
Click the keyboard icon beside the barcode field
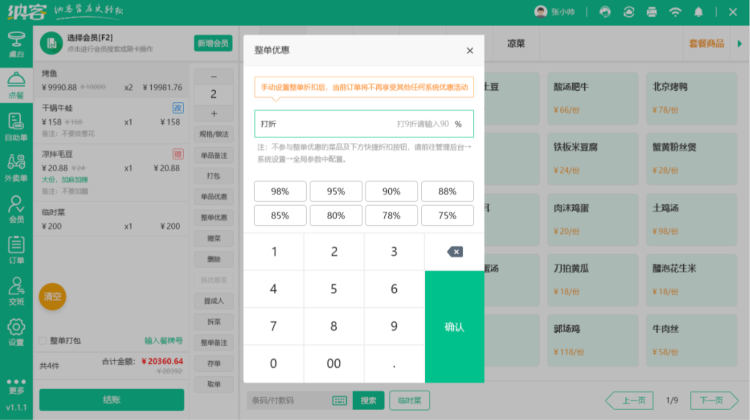click(339, 400)
